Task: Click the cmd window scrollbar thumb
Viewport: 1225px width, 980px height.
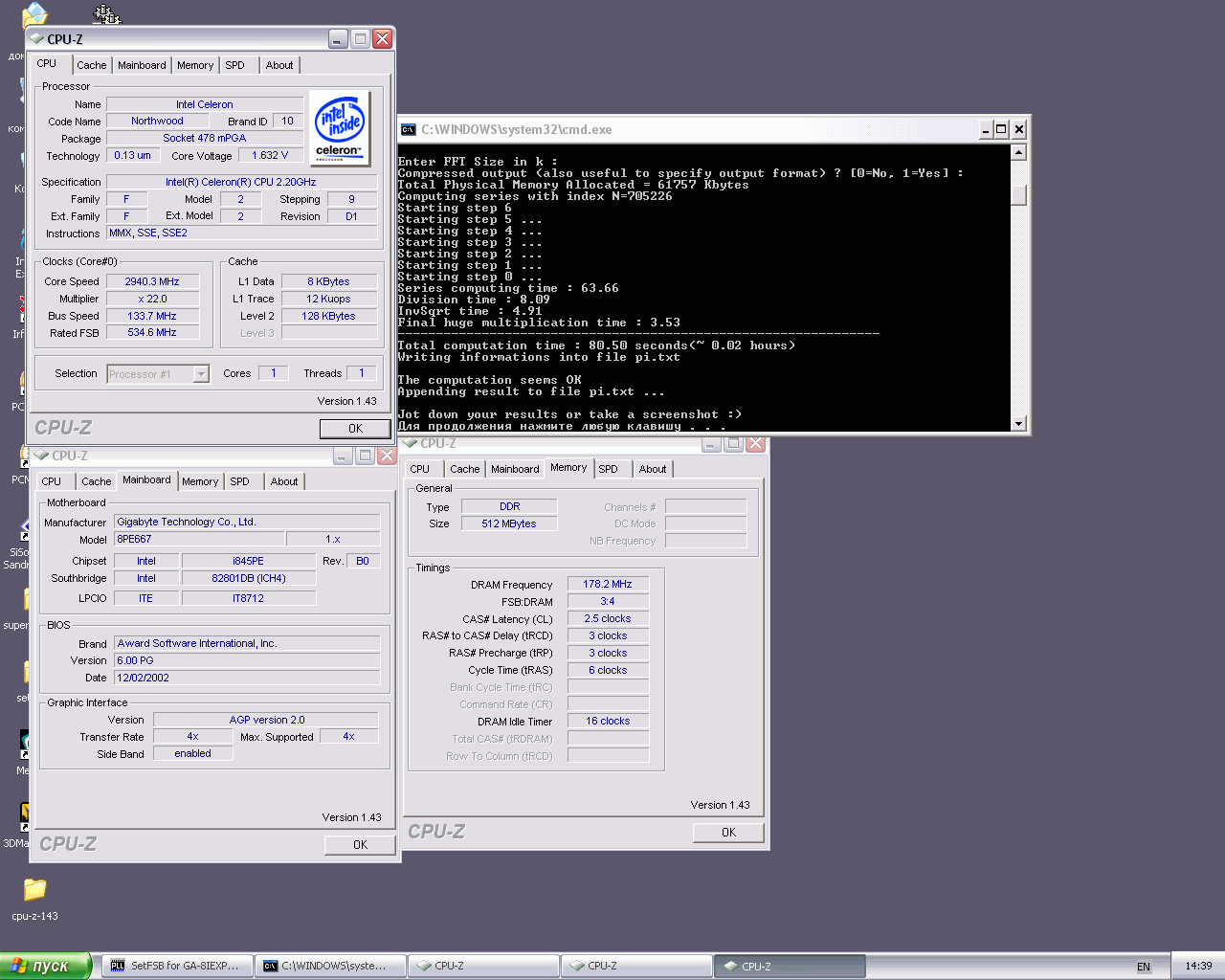Action: click(1018, 195)
